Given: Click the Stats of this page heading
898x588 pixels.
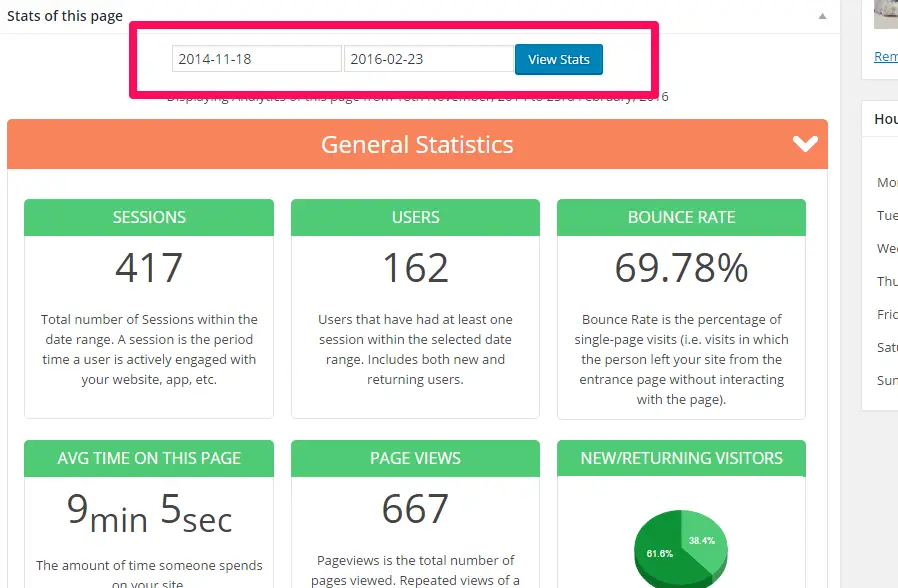Looking at the screenshot, I should pyautogui.click(x=65, y=16).
